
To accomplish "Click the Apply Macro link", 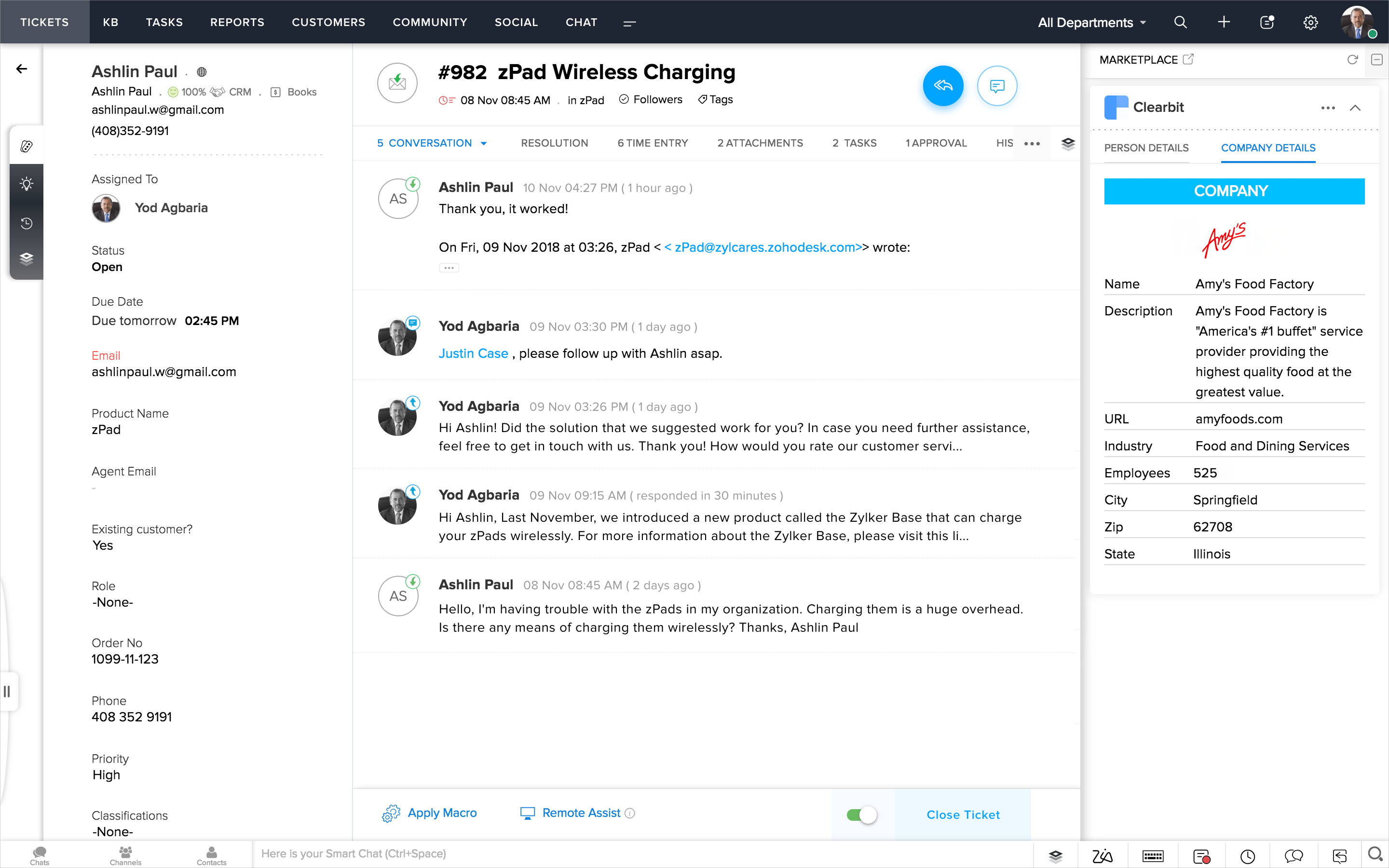I will click(441, 813).
